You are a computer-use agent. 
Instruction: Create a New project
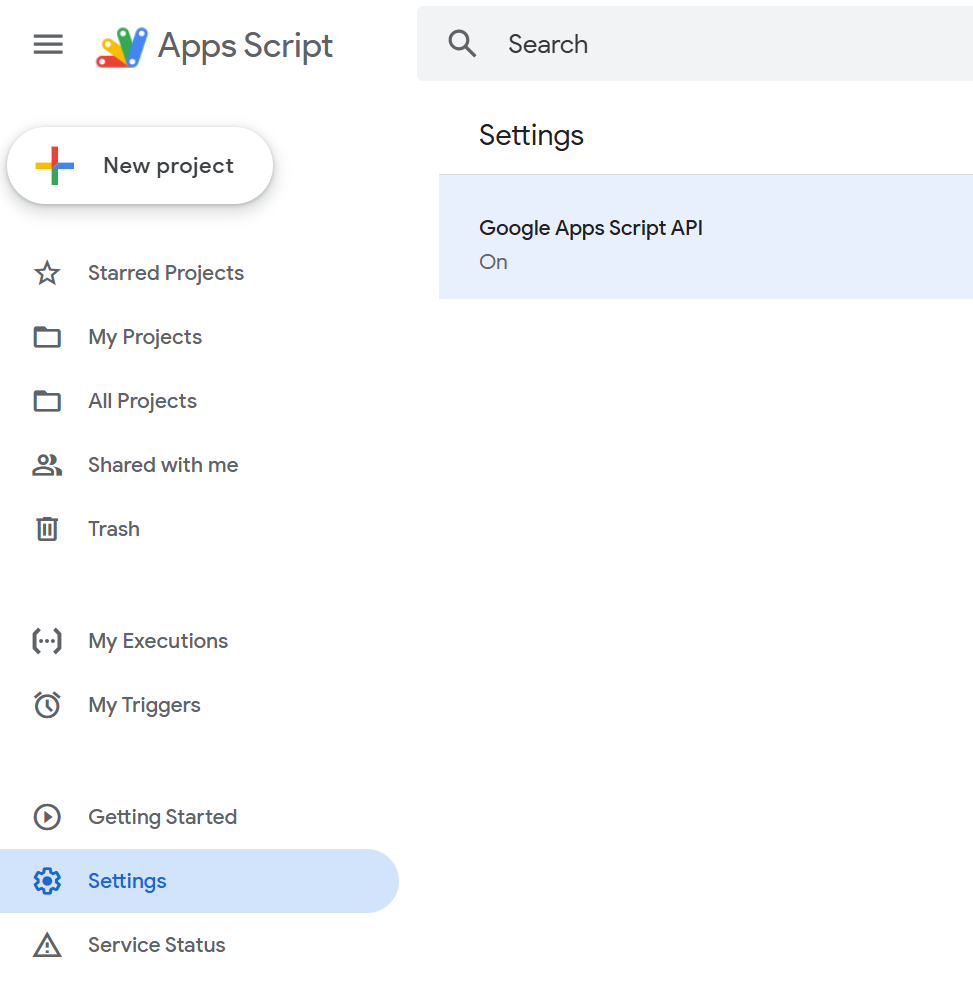[x=140, y=166]
